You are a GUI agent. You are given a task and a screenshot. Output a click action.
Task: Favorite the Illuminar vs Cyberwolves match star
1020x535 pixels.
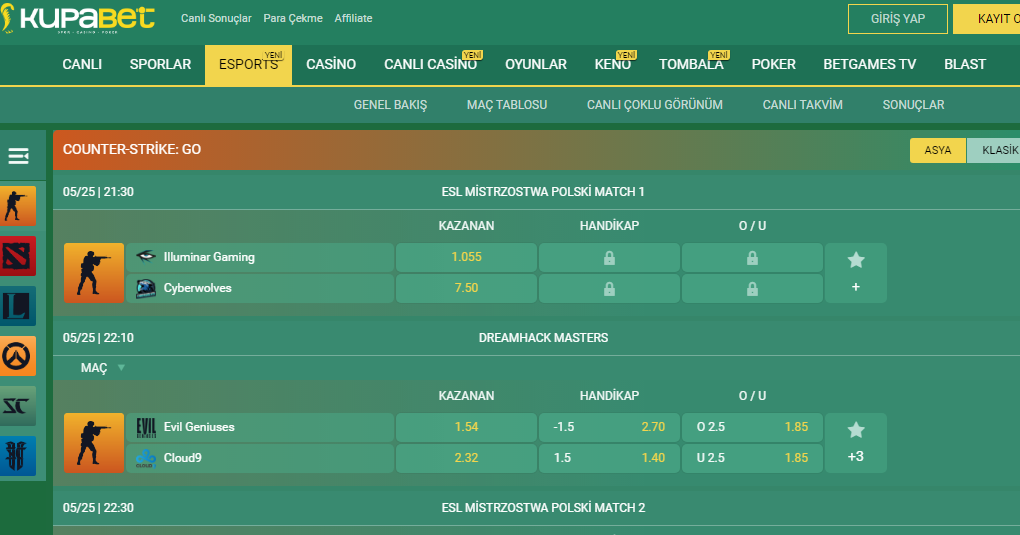[x=856, y=260]
